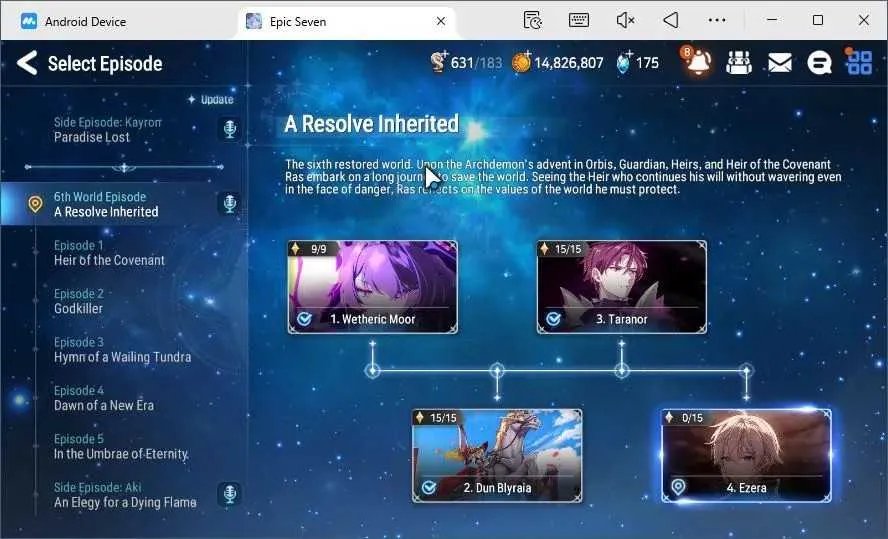Click the gold coin icon
Viewport: 888px width, 539px height.
522,62
